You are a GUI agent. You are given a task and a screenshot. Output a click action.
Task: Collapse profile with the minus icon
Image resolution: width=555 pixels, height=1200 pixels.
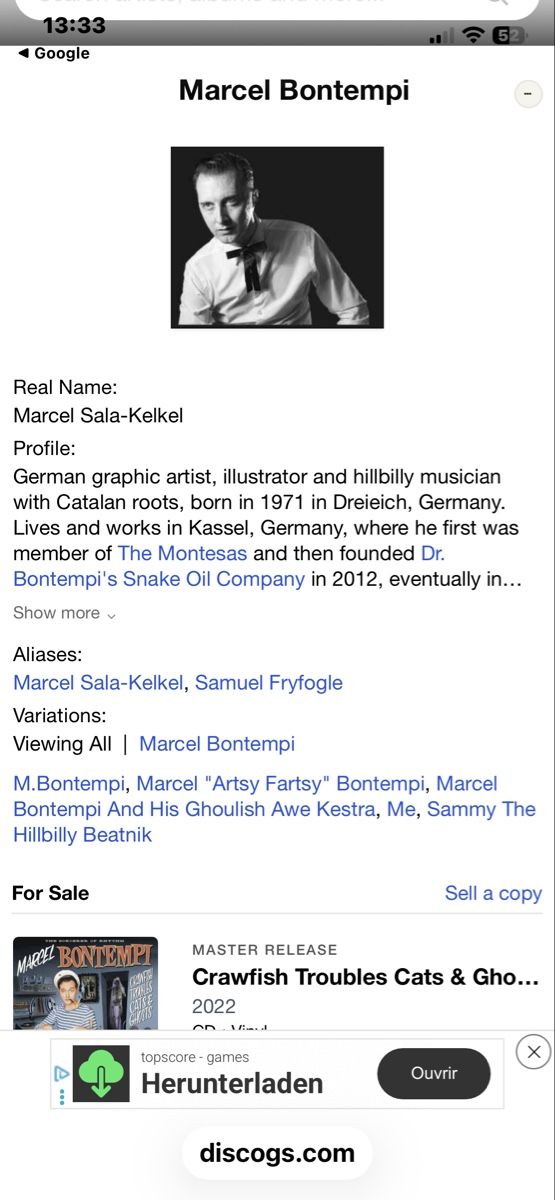[527, 94]
